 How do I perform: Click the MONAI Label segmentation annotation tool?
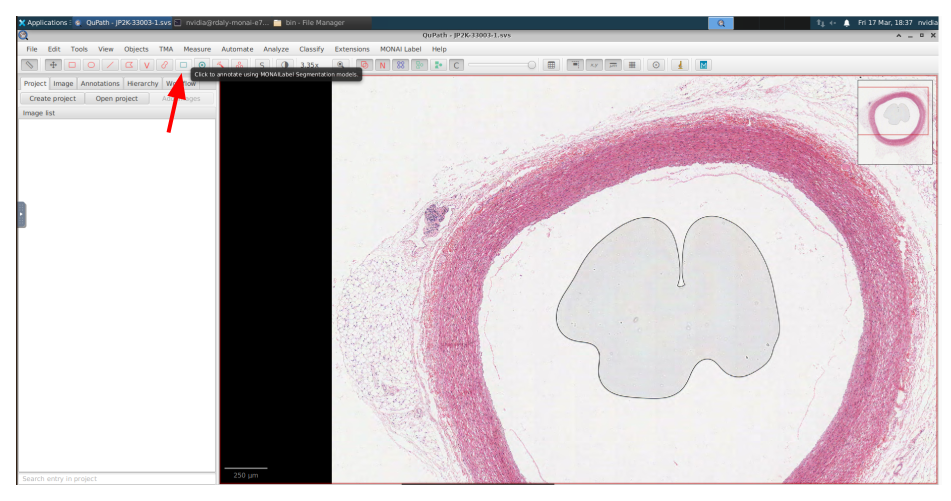click(183, 65)
